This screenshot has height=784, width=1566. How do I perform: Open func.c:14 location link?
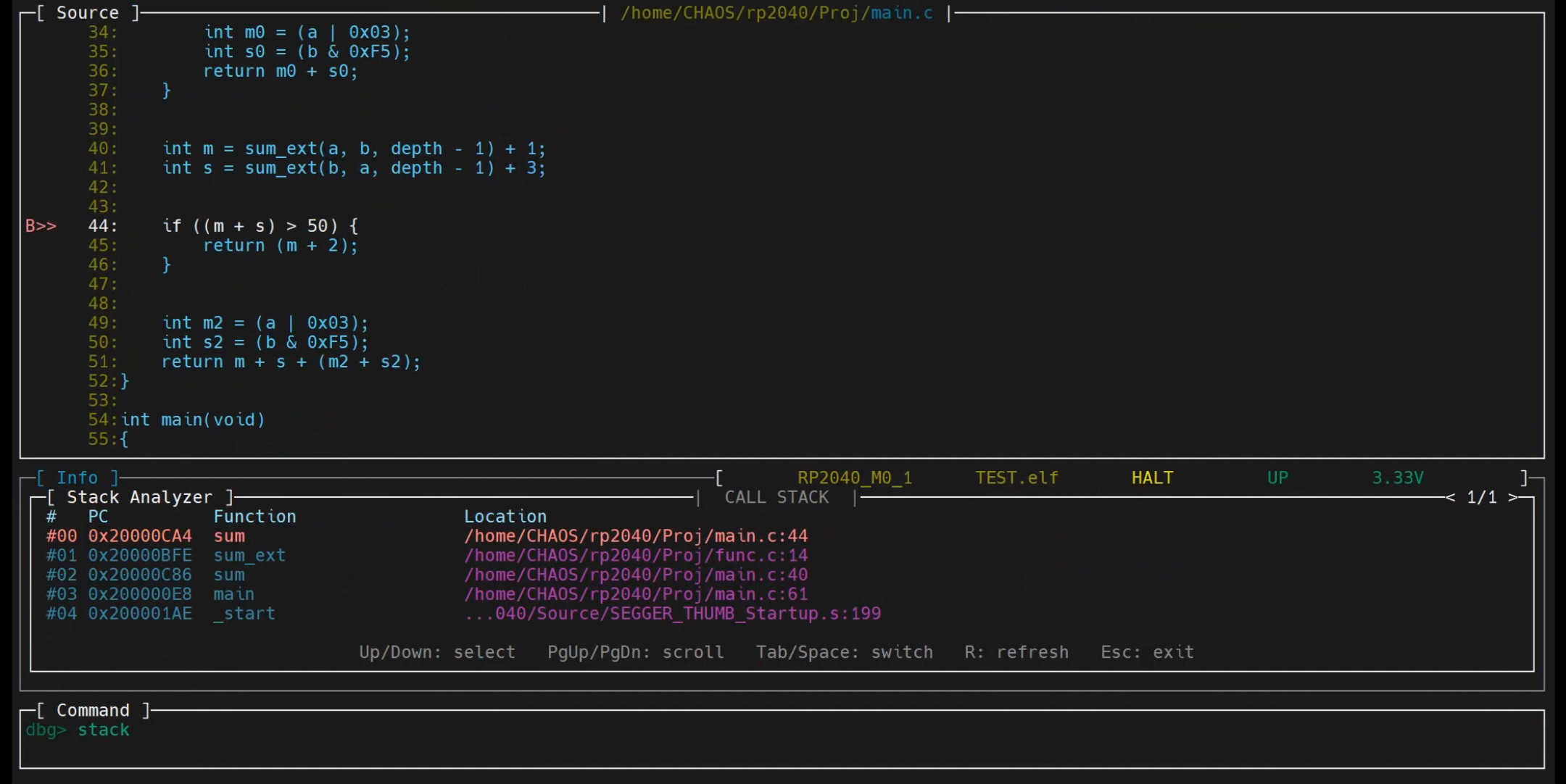[635, 556]
